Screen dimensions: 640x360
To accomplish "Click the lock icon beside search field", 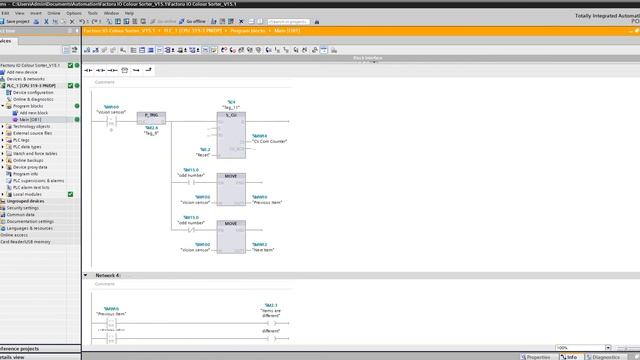I will pos(317,22).
